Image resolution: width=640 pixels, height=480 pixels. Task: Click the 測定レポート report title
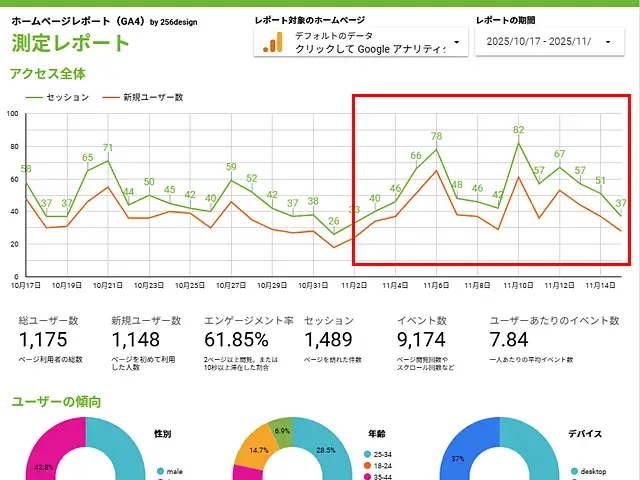point(70,43)
